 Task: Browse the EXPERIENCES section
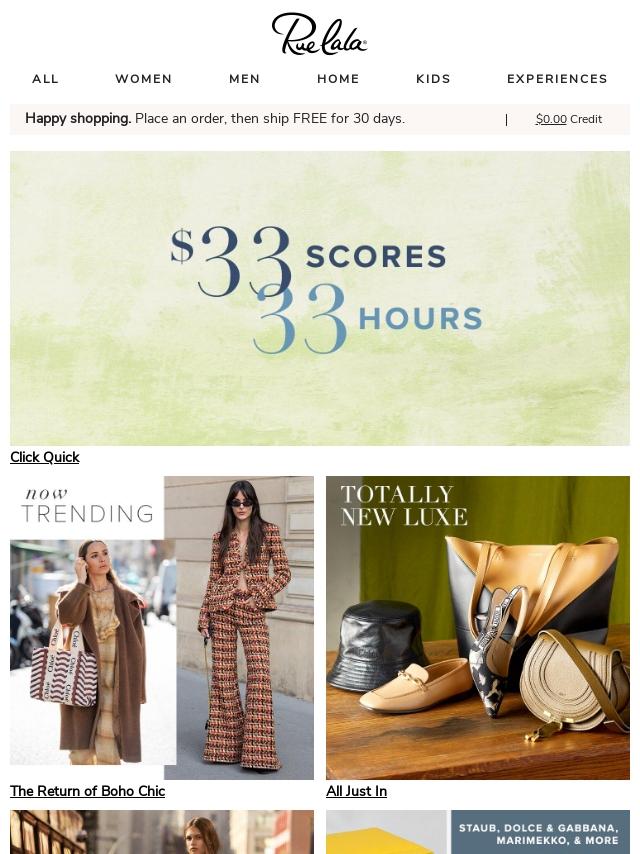557,79
